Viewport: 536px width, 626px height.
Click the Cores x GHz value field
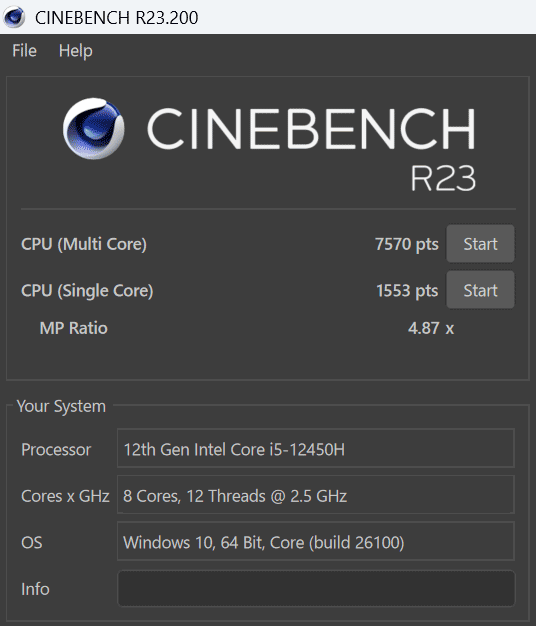tap(316, 495)
